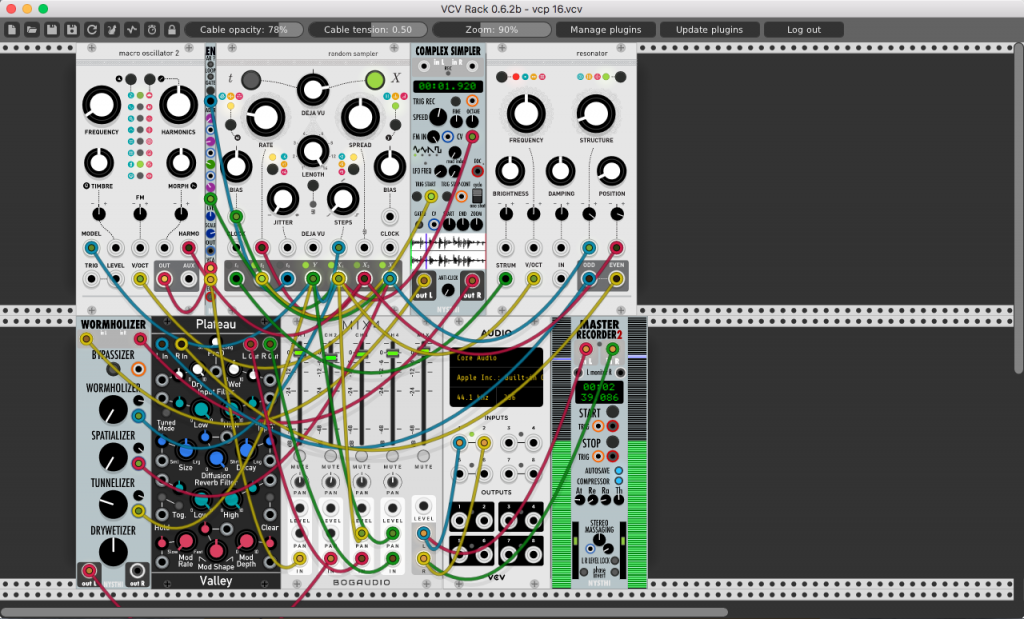Click the Resonator BRIGHTNESS knob

click(x=510, y=171)
